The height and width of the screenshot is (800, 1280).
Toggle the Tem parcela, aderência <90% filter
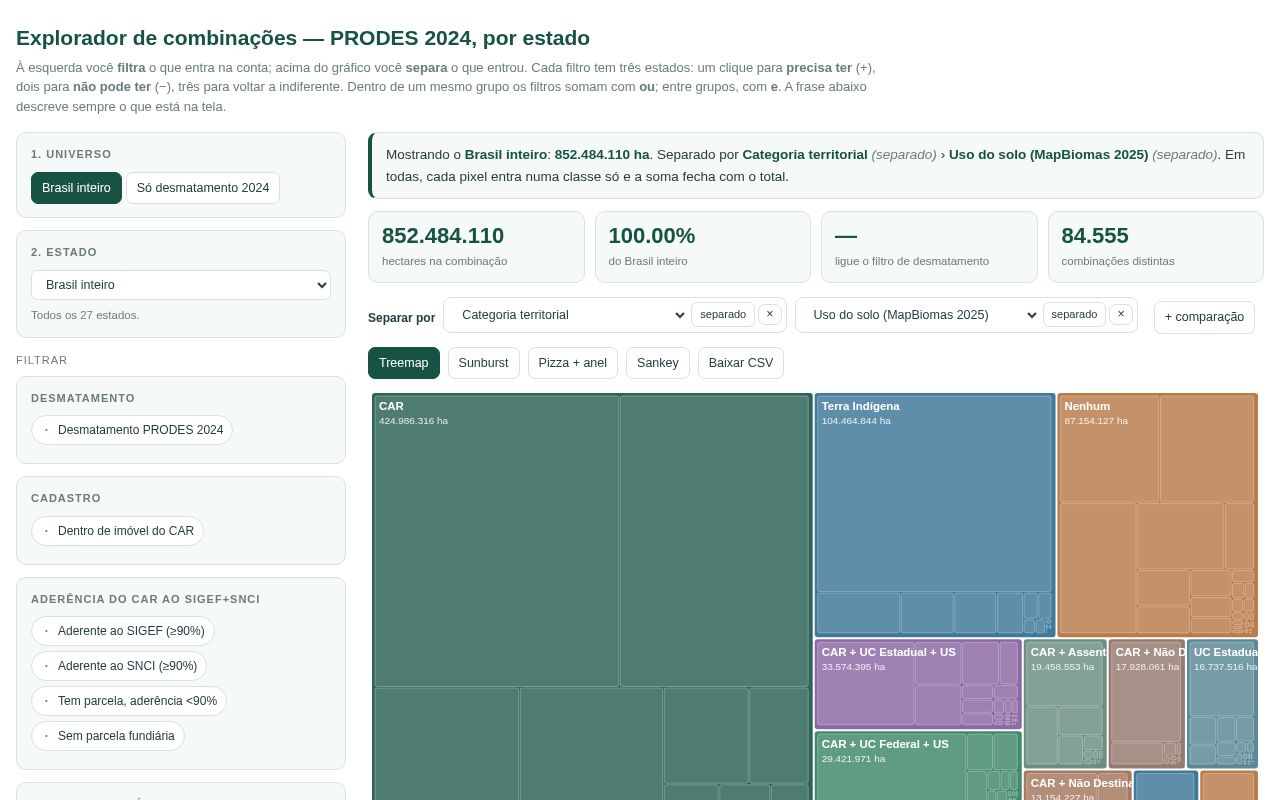pos(129,701)
